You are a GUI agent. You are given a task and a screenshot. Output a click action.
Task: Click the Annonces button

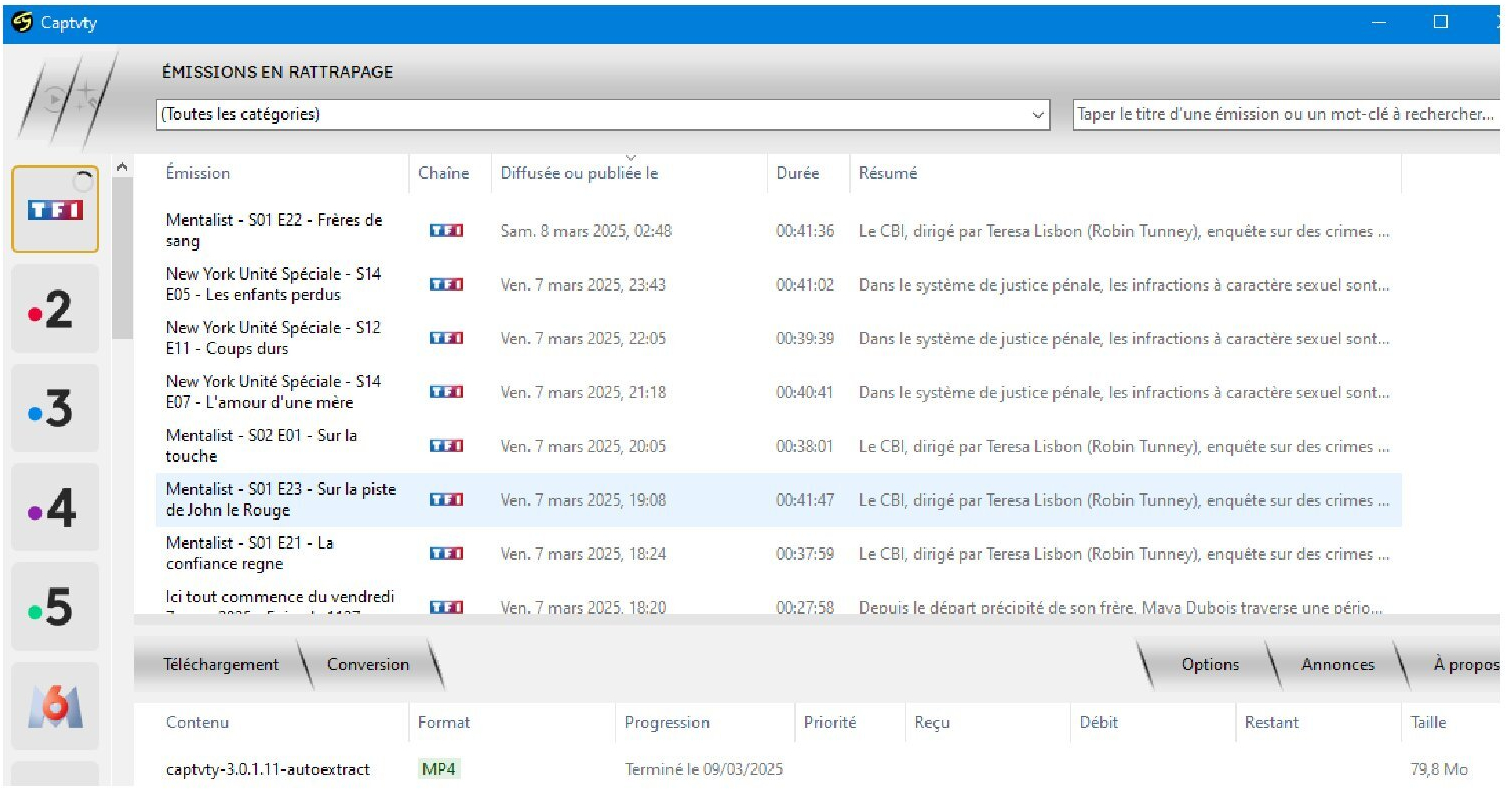[x=1337, y=664]
